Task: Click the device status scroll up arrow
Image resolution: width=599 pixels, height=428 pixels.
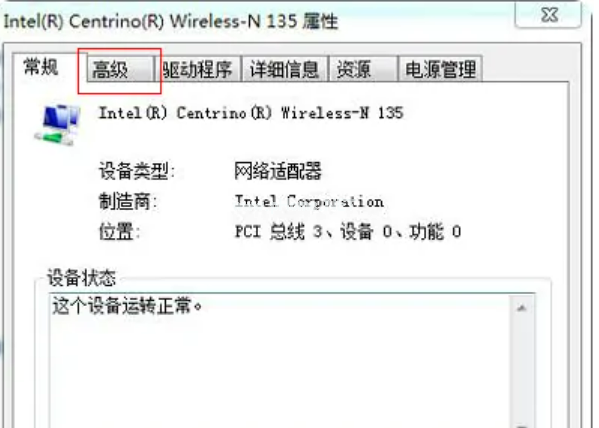Action: [x=522, y=308]
